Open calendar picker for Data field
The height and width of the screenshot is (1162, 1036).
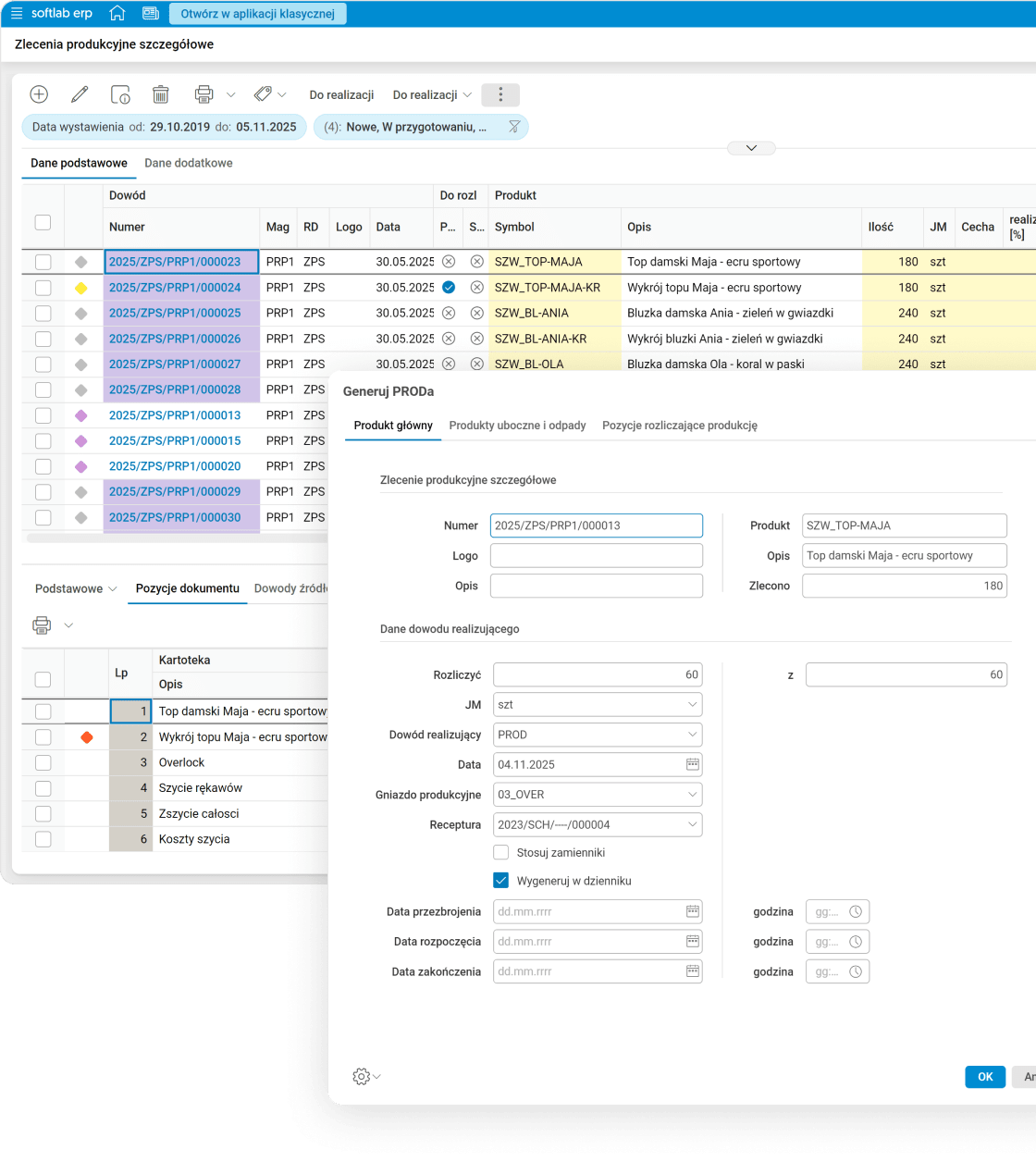pos(692,764)
